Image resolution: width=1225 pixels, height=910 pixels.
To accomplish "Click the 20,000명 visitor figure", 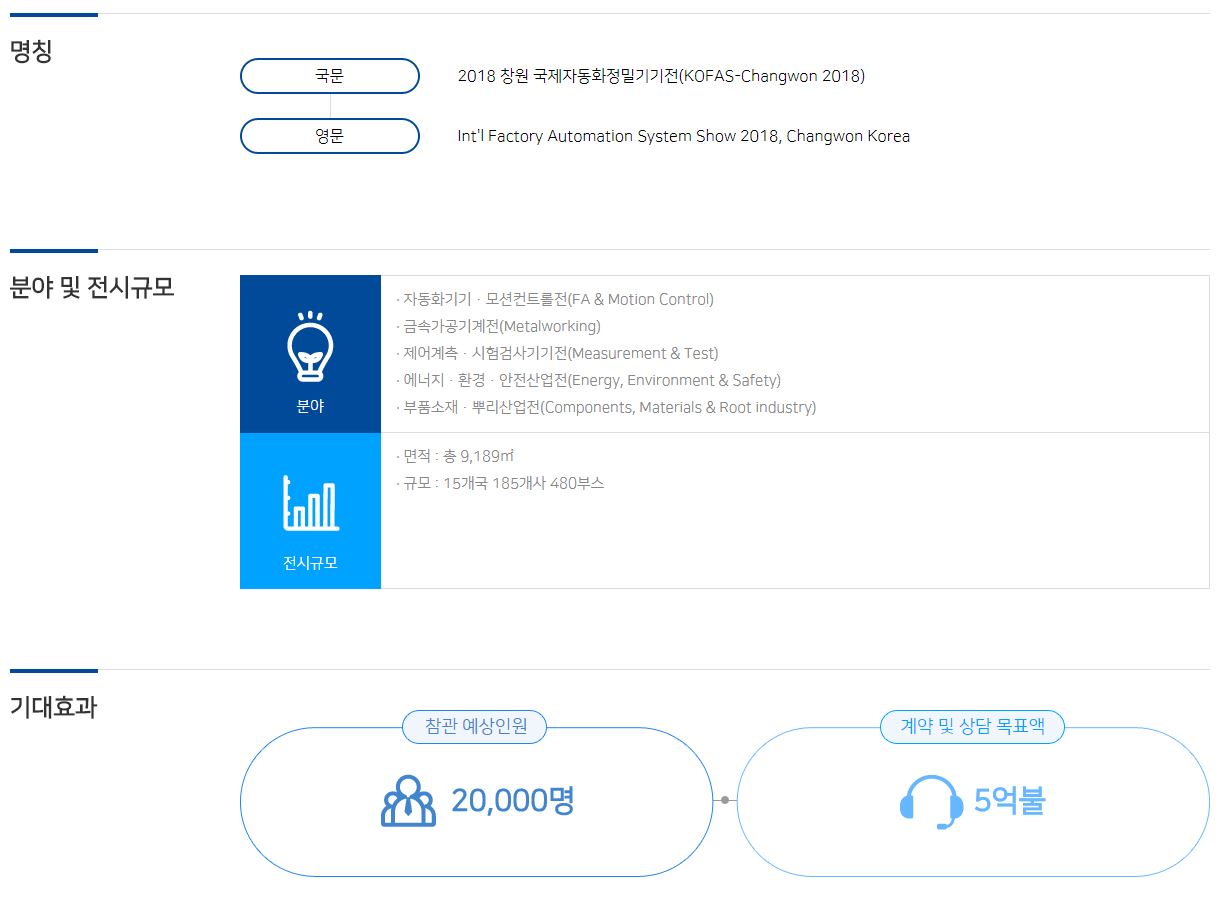I will pyautogui.click(x=513, y=800).
